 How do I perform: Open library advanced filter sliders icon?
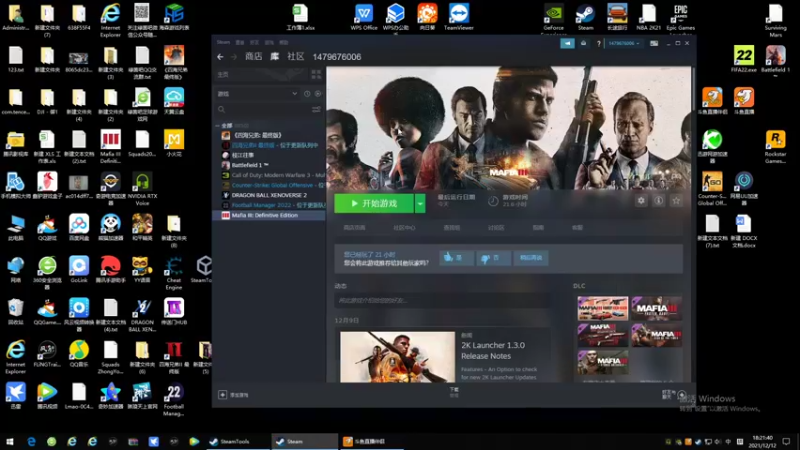(x=316, y=109)
